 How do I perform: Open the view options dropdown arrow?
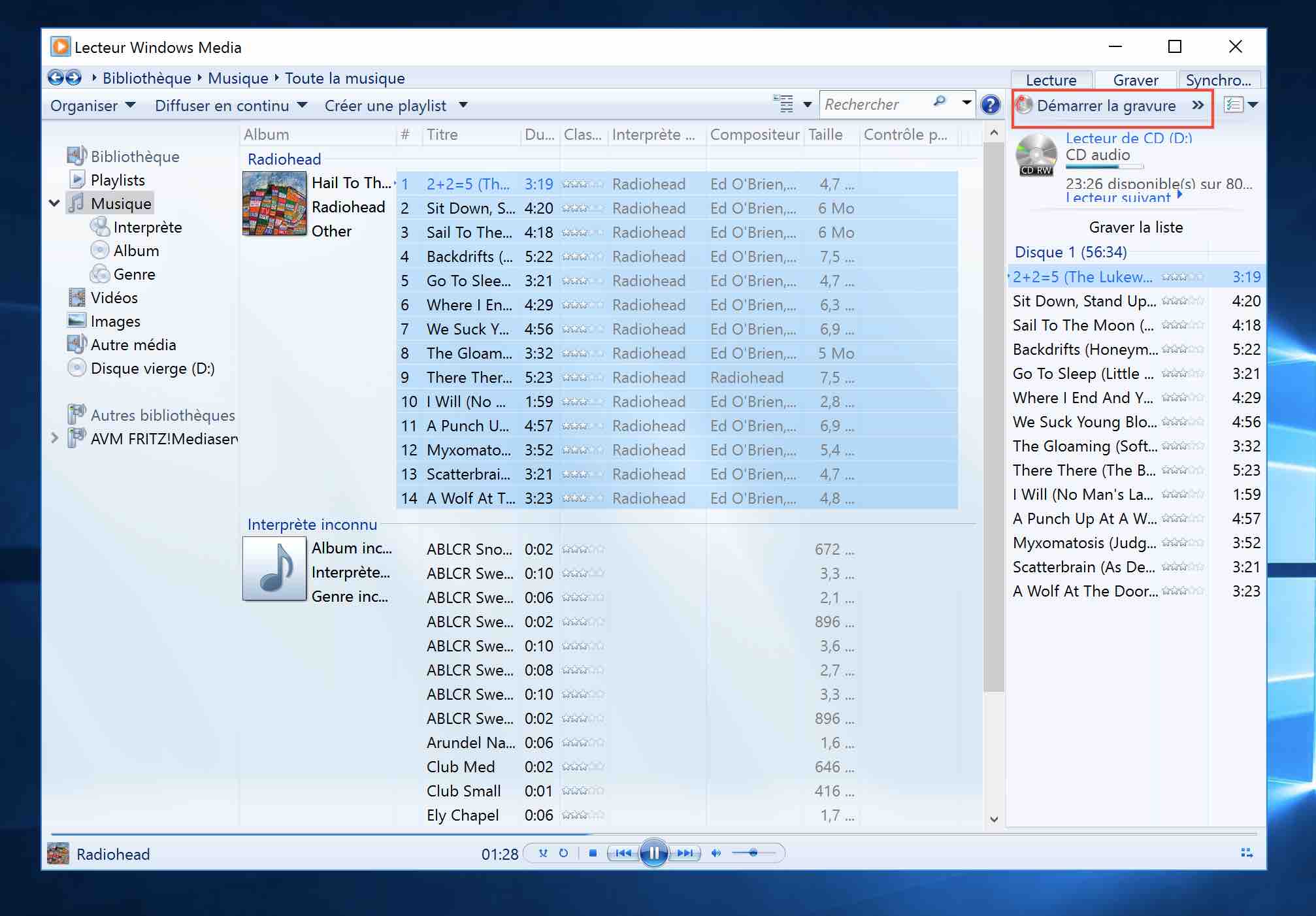click(x=808, y=105)
